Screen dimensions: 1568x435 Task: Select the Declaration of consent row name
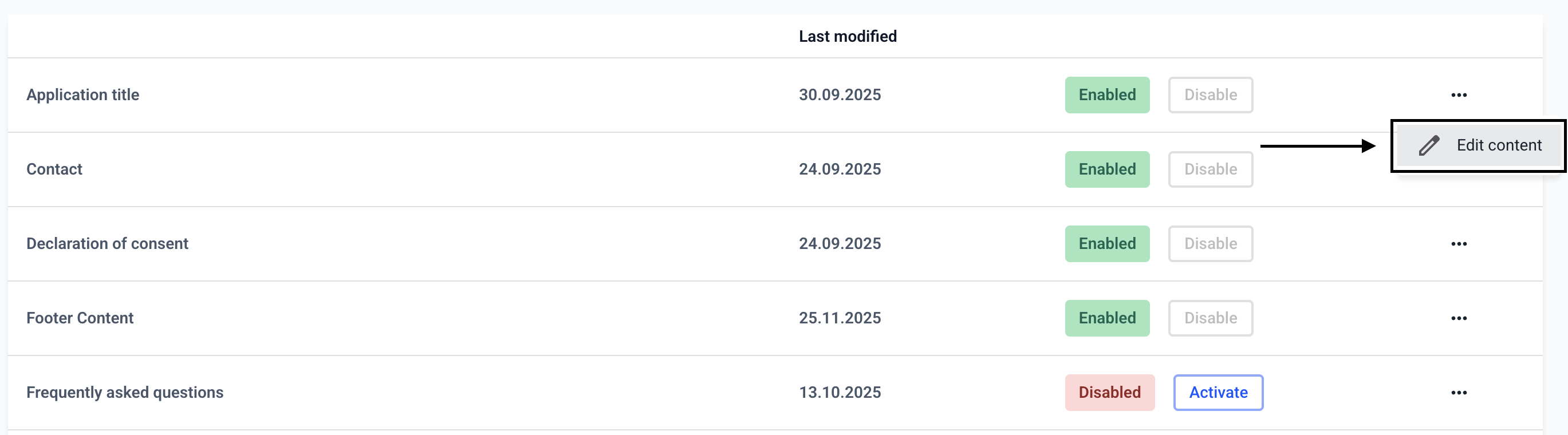click(107, 244)
